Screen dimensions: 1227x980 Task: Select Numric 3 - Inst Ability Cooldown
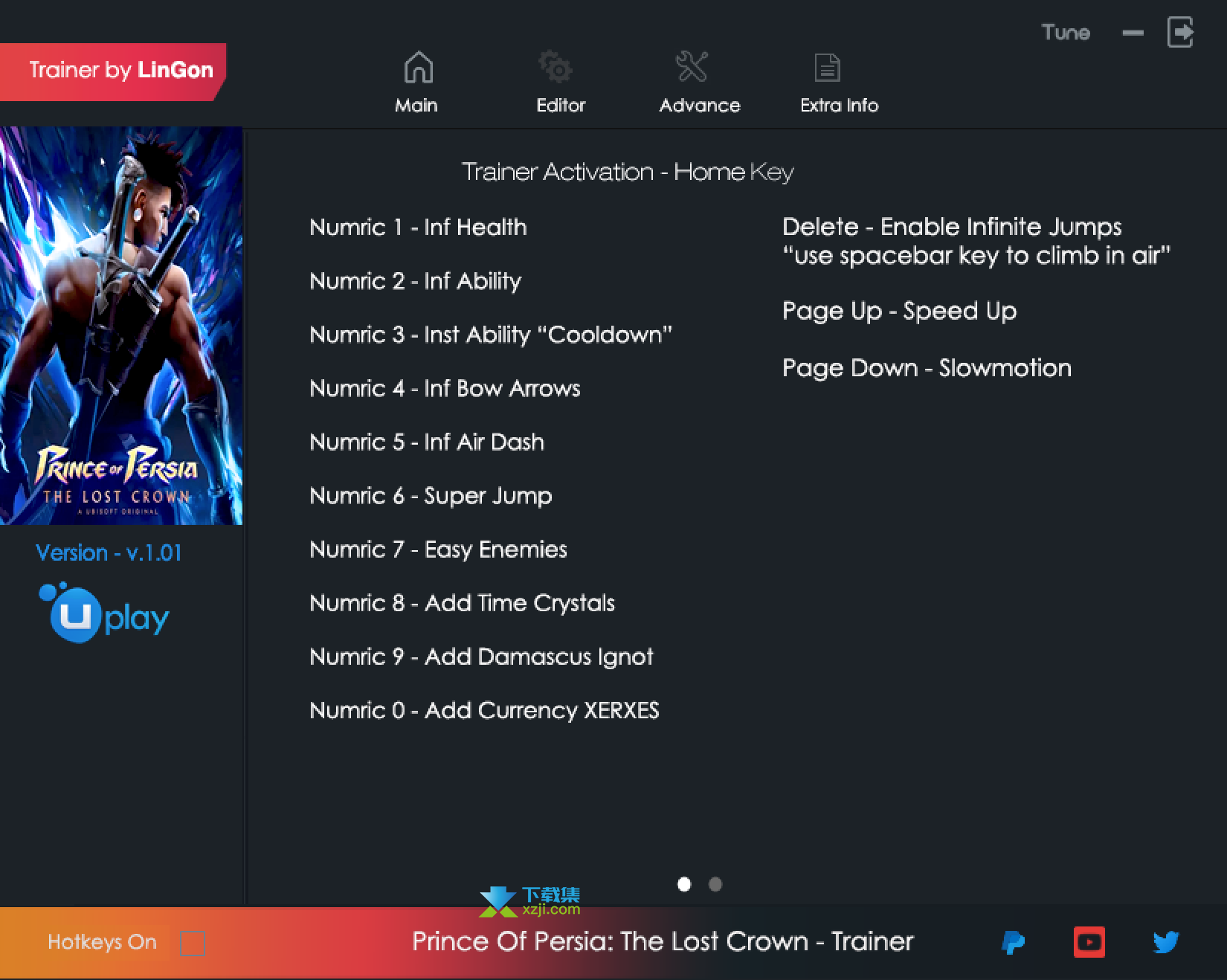[x=491, y=335]
